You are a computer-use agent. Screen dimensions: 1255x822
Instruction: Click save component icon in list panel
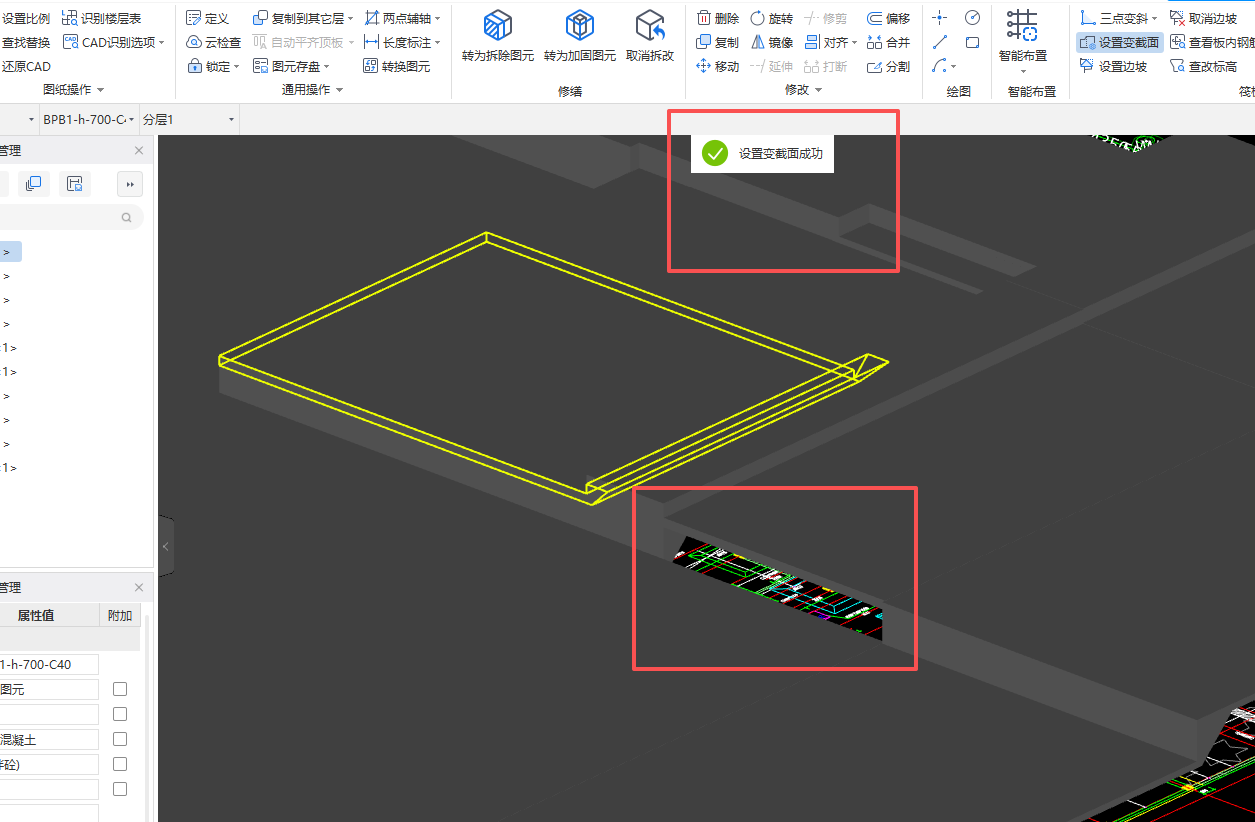74,183
